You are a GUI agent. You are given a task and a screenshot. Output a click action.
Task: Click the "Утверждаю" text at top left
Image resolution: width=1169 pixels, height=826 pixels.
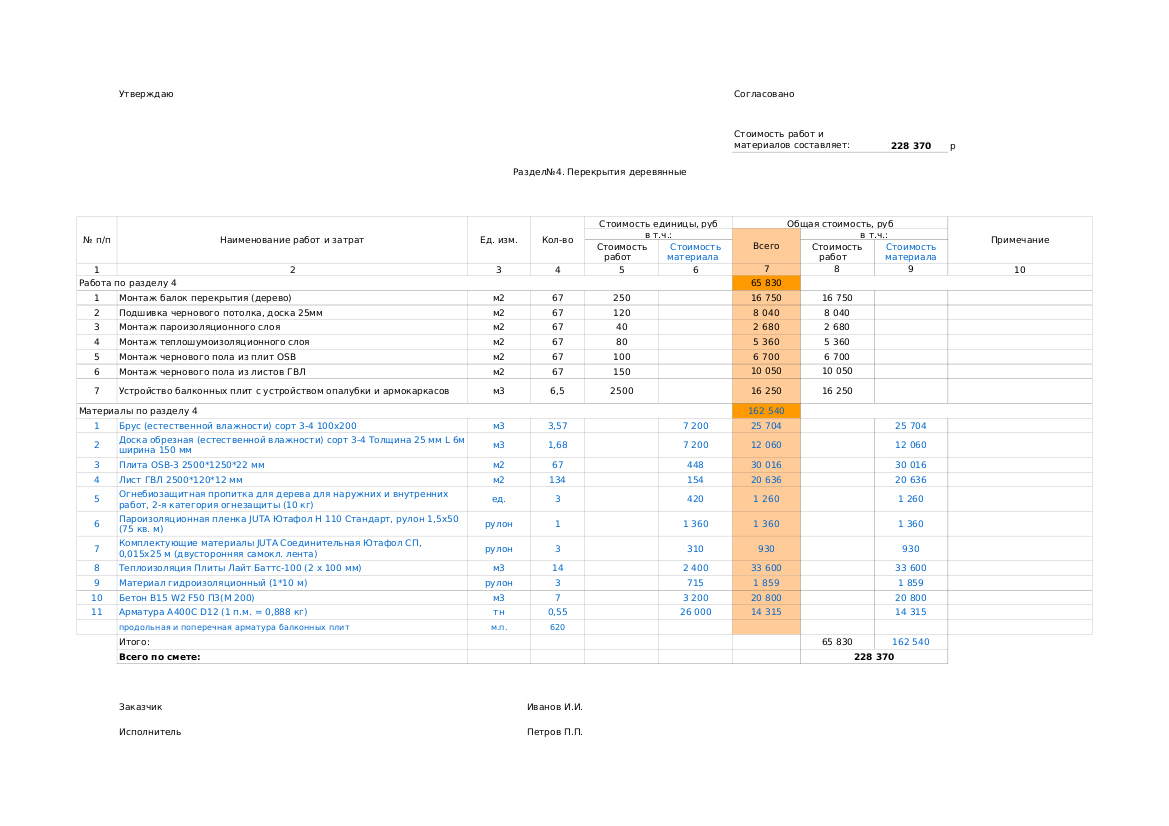coord(146,94)
